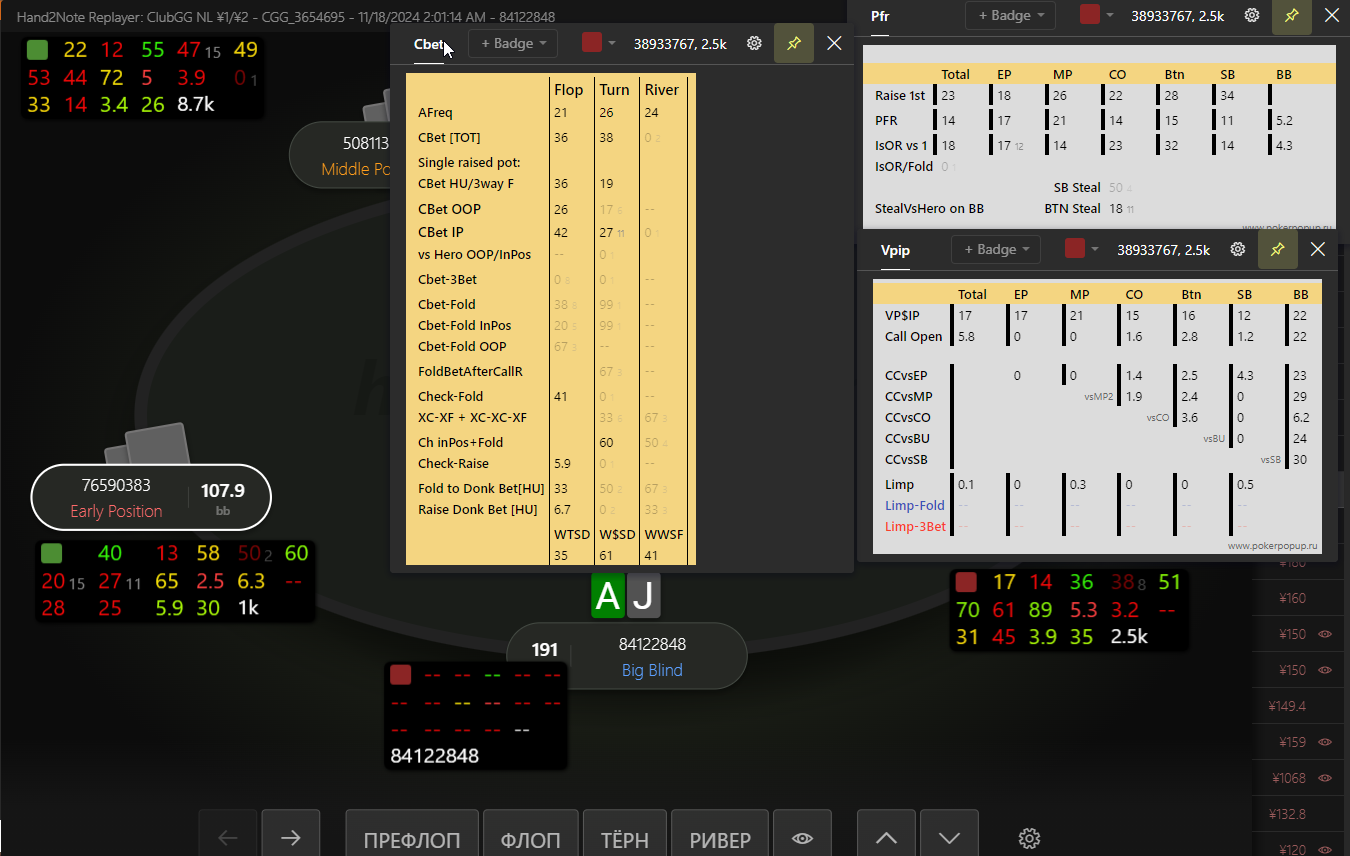Pin the Vpip popup
This screenshot has height=856, width=1350.
click(x=1278, y=249)
